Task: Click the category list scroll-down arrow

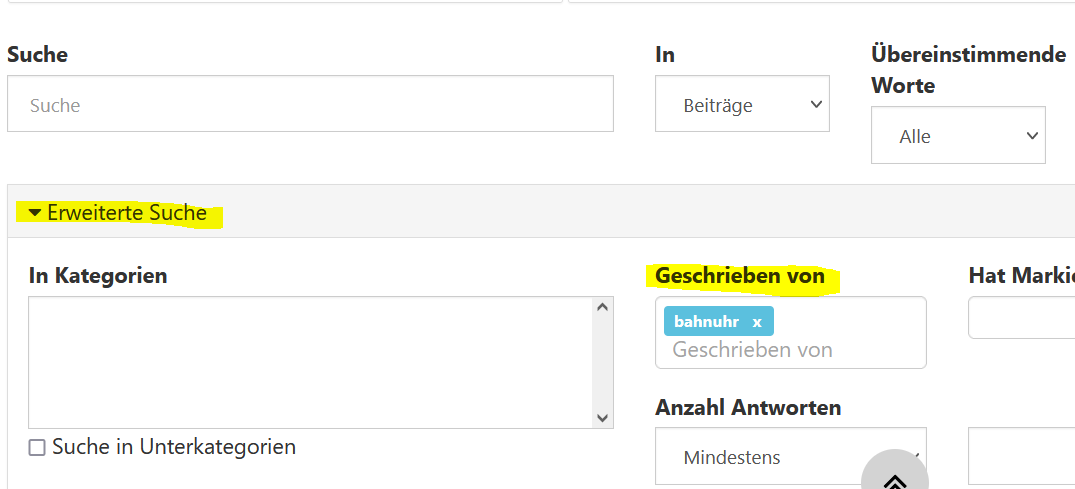Action: click(x=603, y=418)
